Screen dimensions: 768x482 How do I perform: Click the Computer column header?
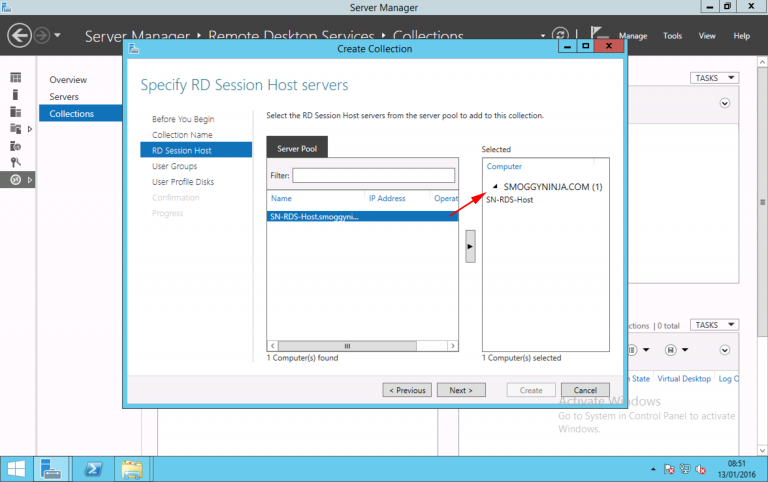click(x=504, y=166)
